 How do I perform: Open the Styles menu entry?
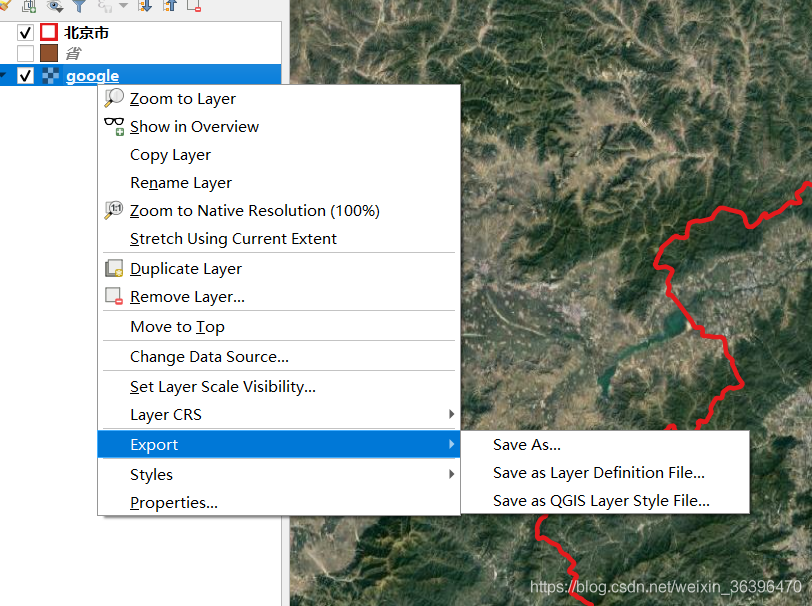click(x=279, y=474)
